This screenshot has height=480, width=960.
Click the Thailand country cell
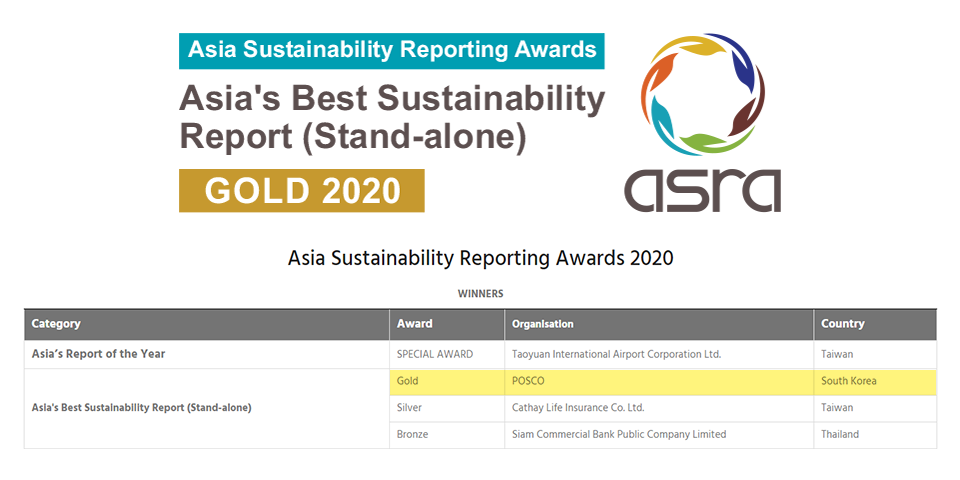pyautogui.click(x=840, y=435)
